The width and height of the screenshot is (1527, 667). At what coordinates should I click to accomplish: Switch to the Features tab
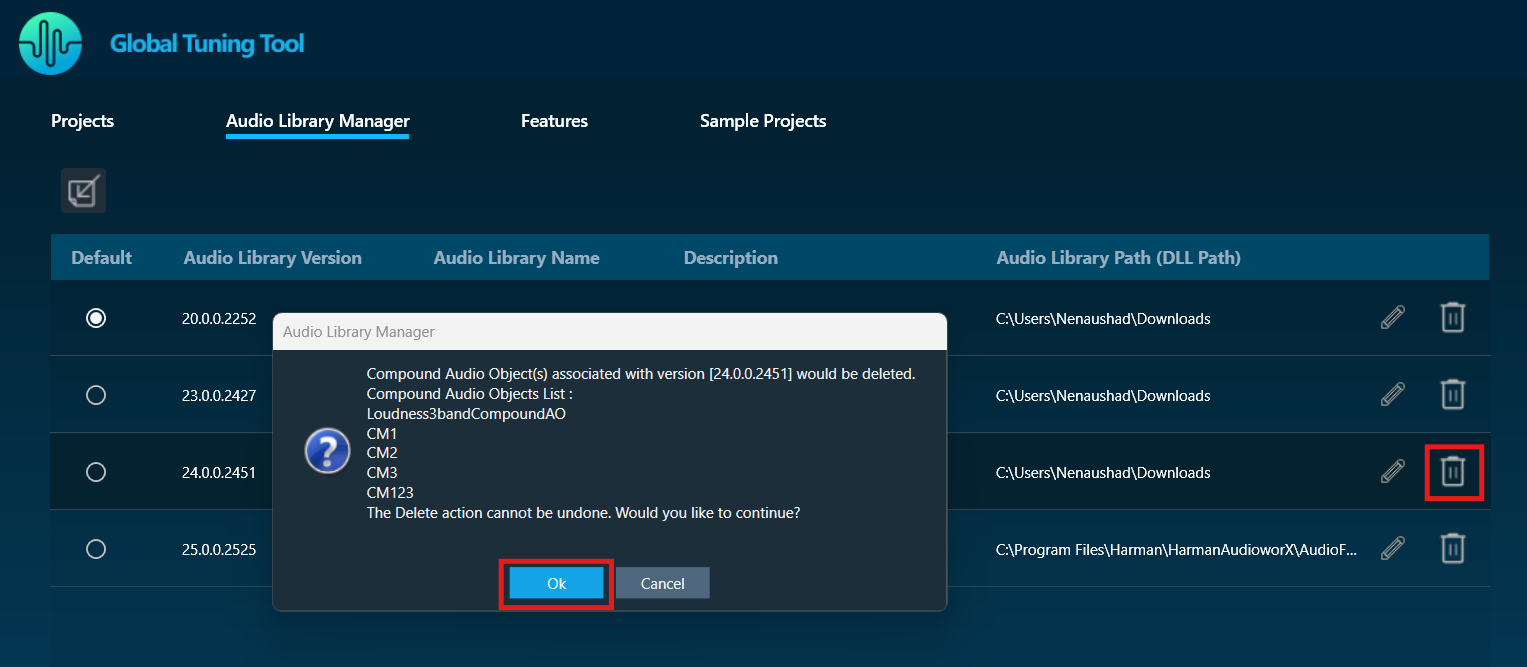coord(554,121)
